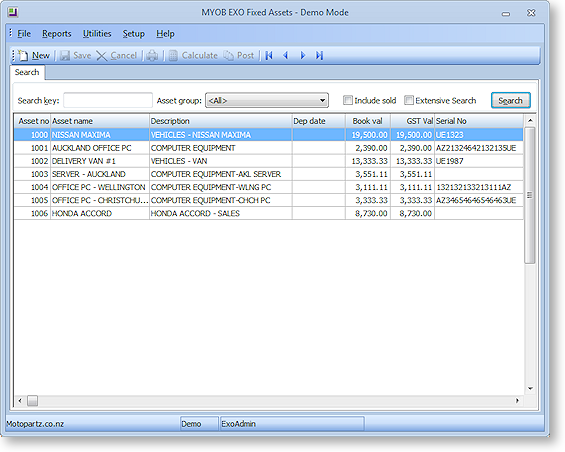Sort by Description column header

tap(221, 121)
